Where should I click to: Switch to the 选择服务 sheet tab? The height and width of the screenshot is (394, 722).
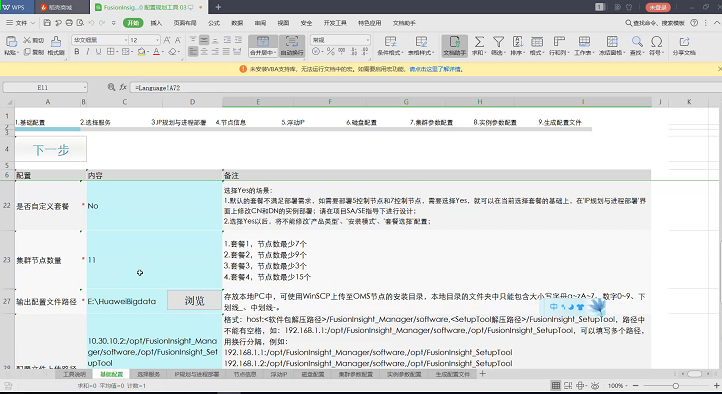(148, 374)
